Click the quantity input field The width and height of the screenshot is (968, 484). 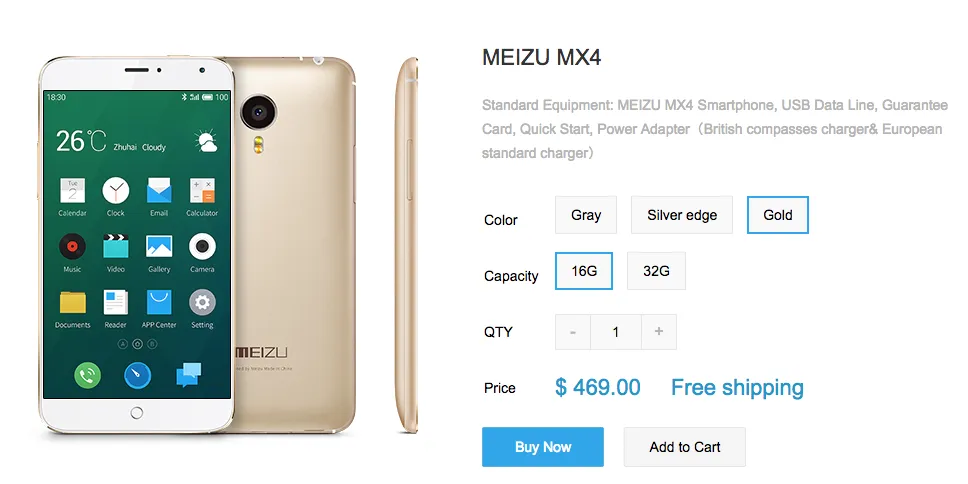click(616, 332)
